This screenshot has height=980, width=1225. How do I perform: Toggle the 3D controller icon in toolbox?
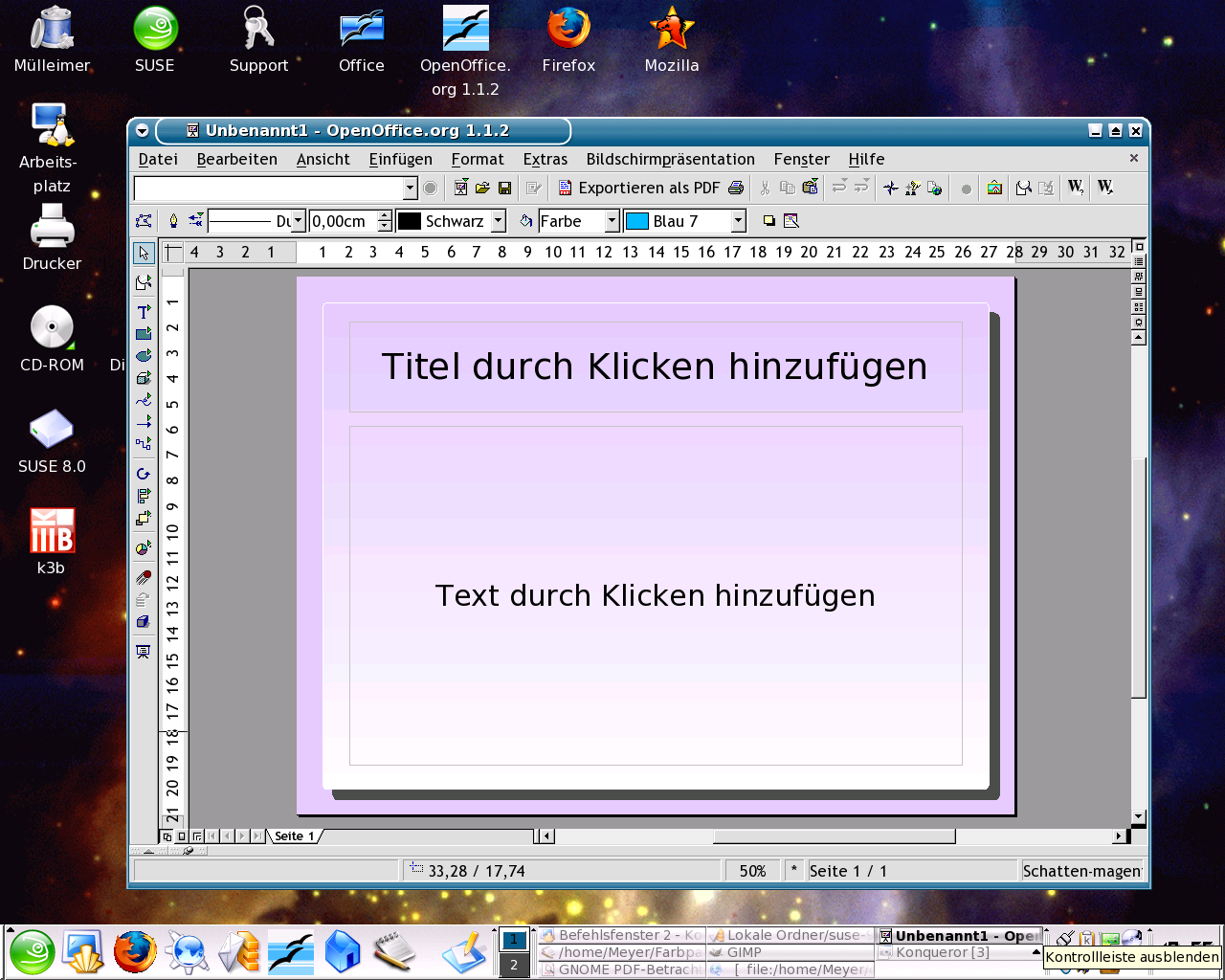tap(144, 621)
